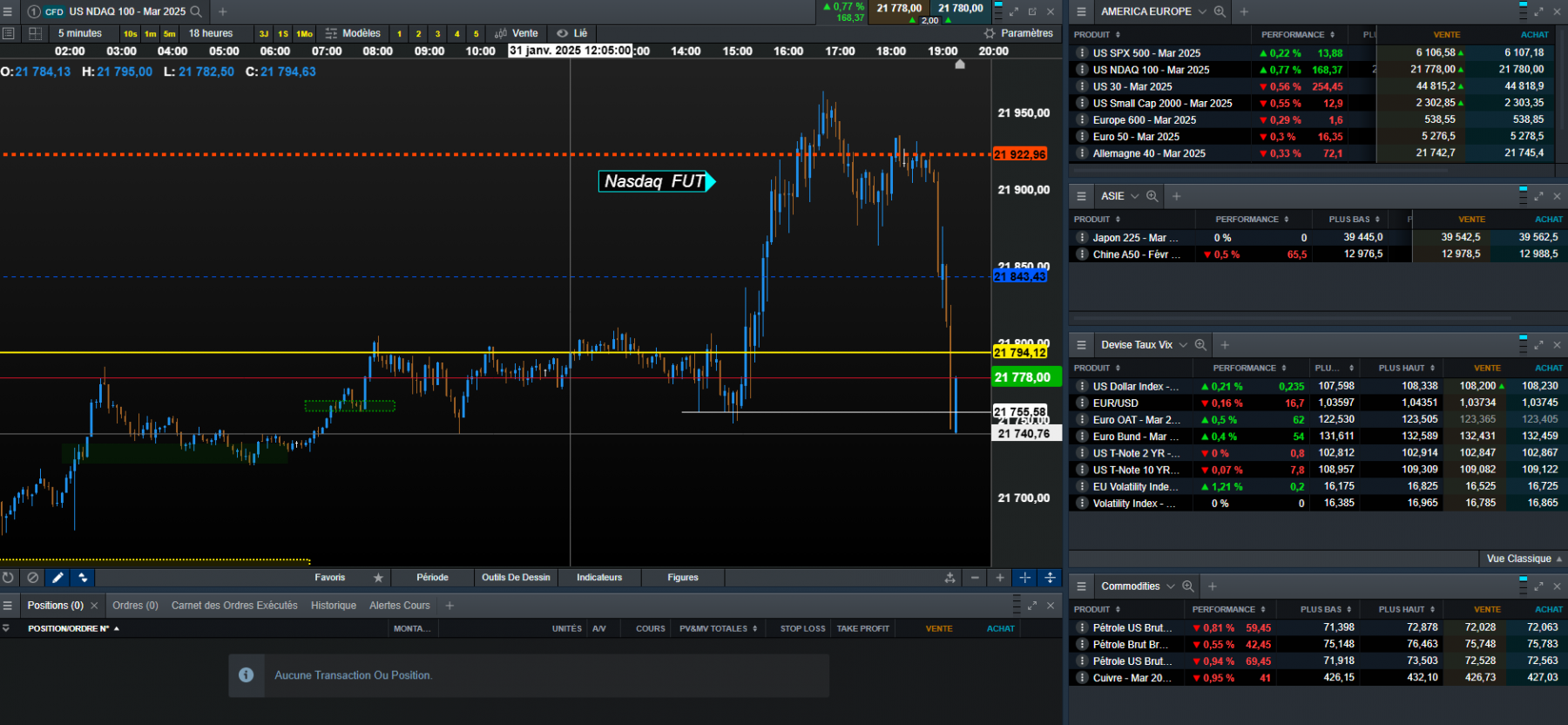
Task: Click the star favorites icon
Action: 378,577
